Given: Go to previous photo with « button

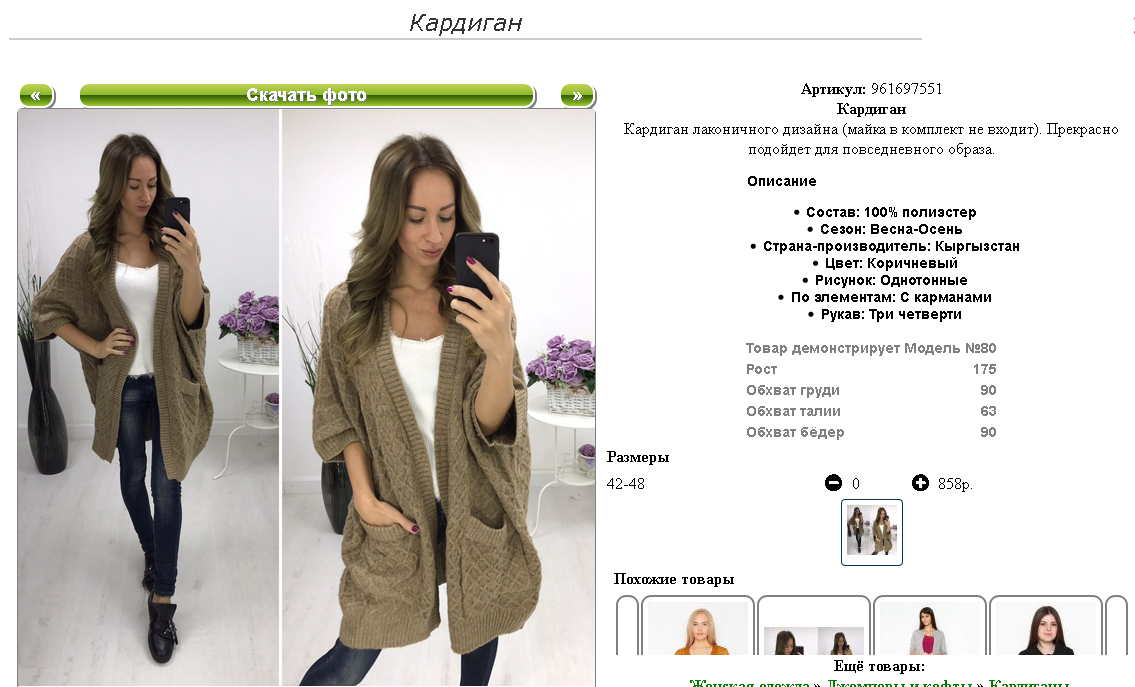Looking at the screenshot, I should click(x=36, y=96).
